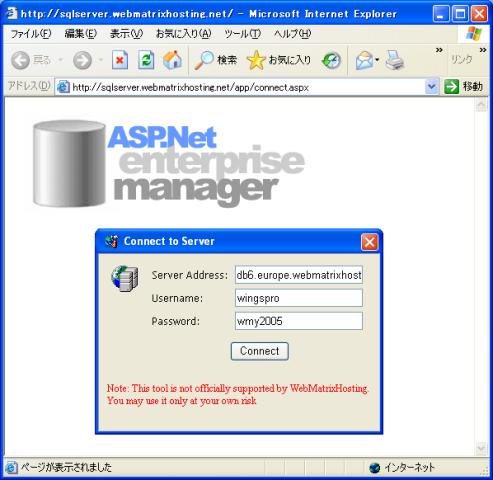Go to the Home page icon
This screenshot has width=493, height=480.
(x=172, y=60)
